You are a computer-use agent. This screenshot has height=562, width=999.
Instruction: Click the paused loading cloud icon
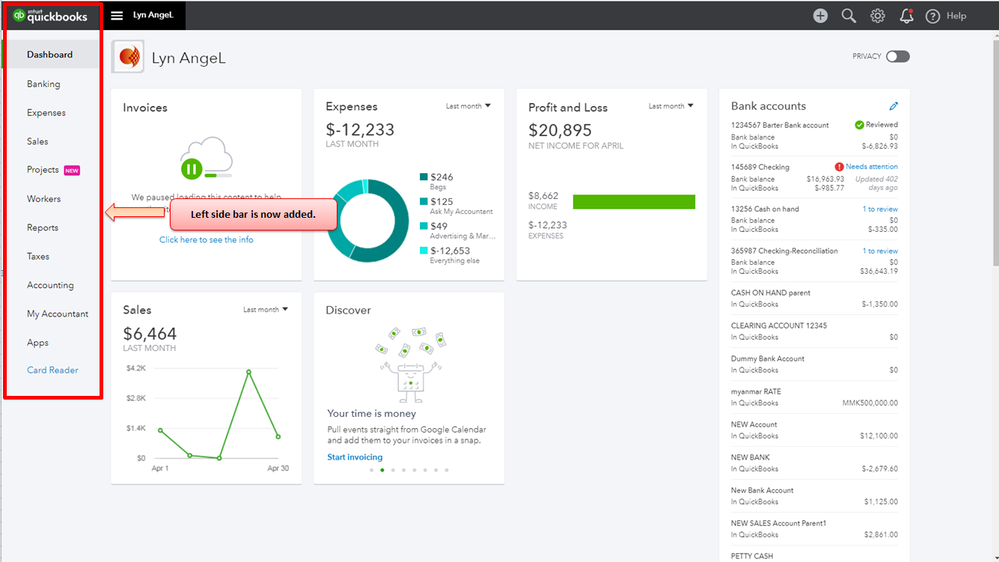tap(206, 158)
